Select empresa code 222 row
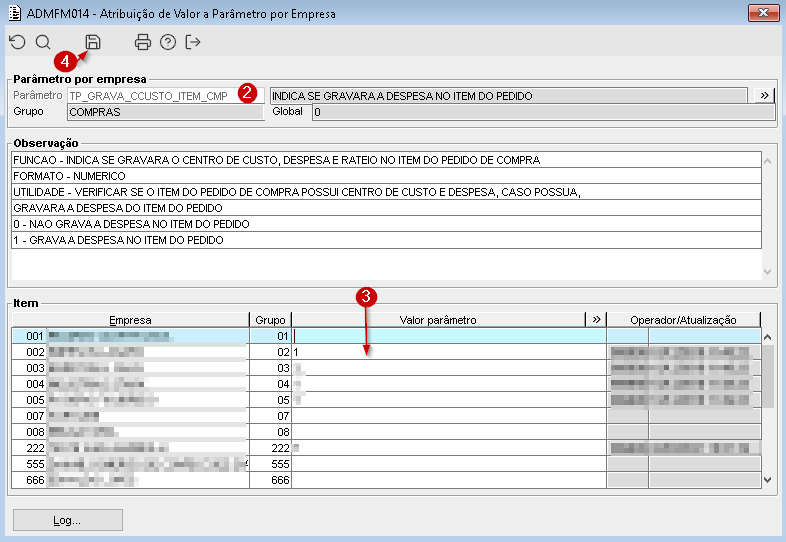 click(x=29, y=448)
